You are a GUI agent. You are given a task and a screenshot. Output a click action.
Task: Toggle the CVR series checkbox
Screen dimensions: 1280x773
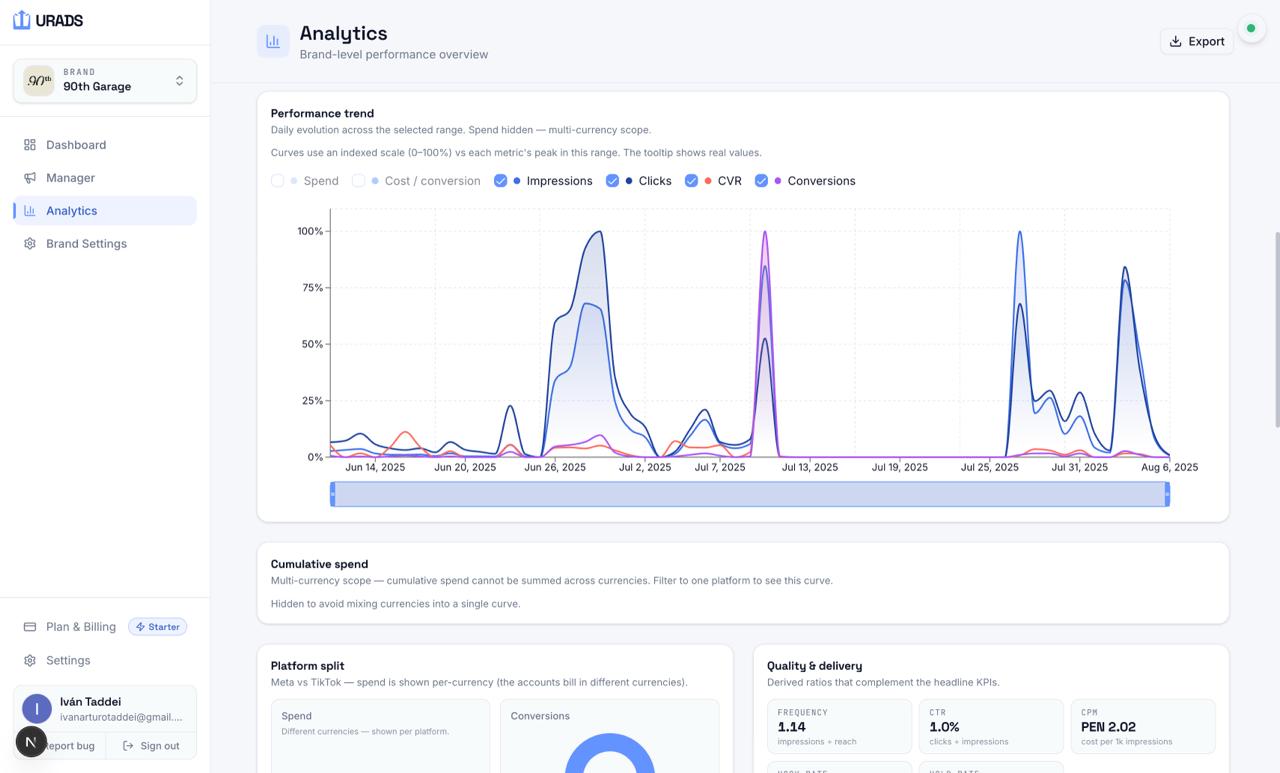(x=691, y=181)
